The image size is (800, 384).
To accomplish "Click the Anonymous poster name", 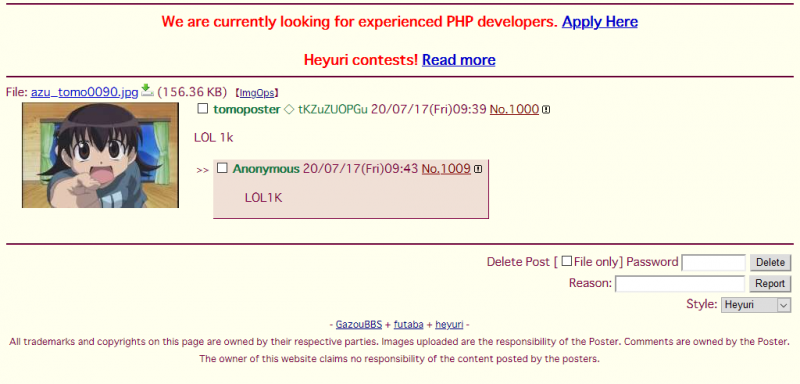I will pyautogui.click(x=266, y=169).
